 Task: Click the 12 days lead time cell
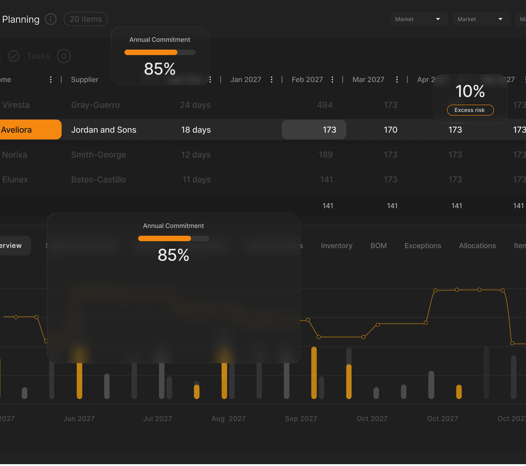point(196,155)
